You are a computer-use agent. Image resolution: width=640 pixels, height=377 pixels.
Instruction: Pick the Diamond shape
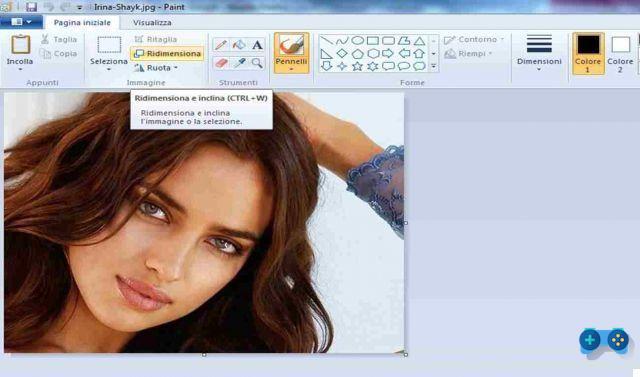click(x=342, y=53)
